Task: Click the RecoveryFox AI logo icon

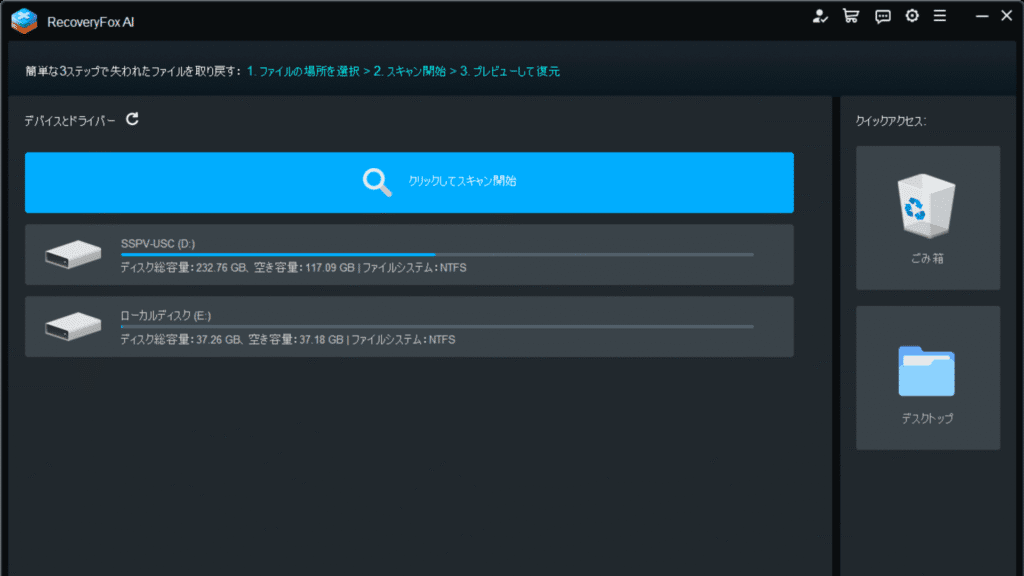Action: (24, 21)
